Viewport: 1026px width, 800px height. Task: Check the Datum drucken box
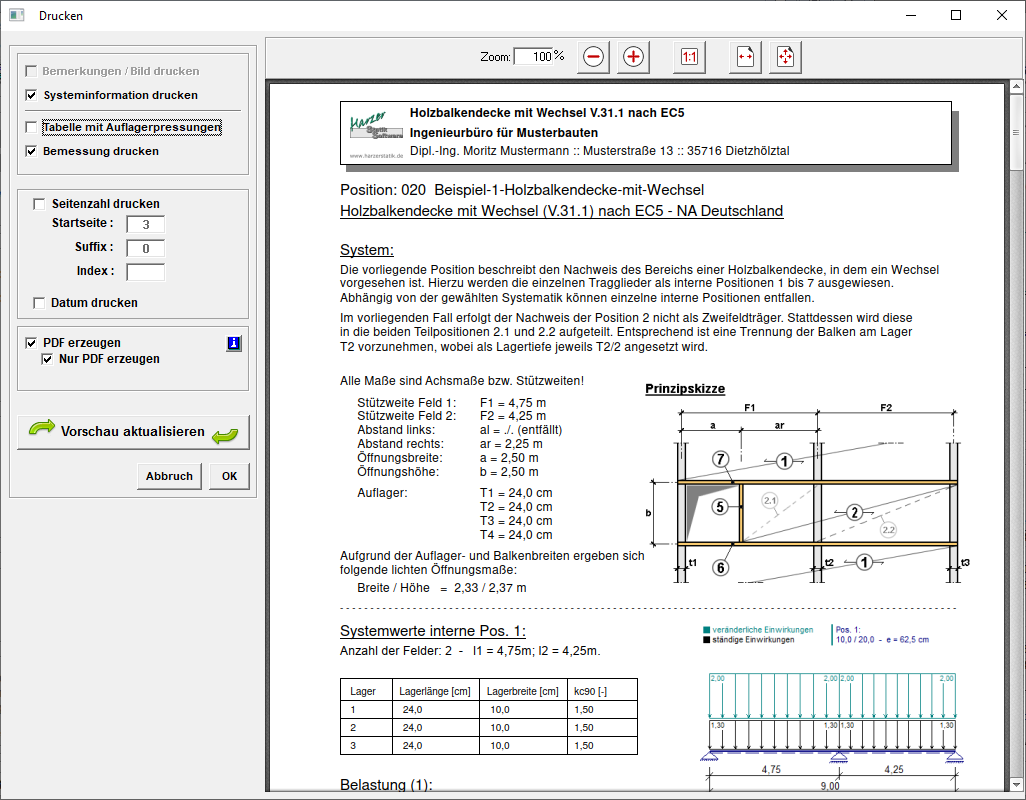click(40, 303)
